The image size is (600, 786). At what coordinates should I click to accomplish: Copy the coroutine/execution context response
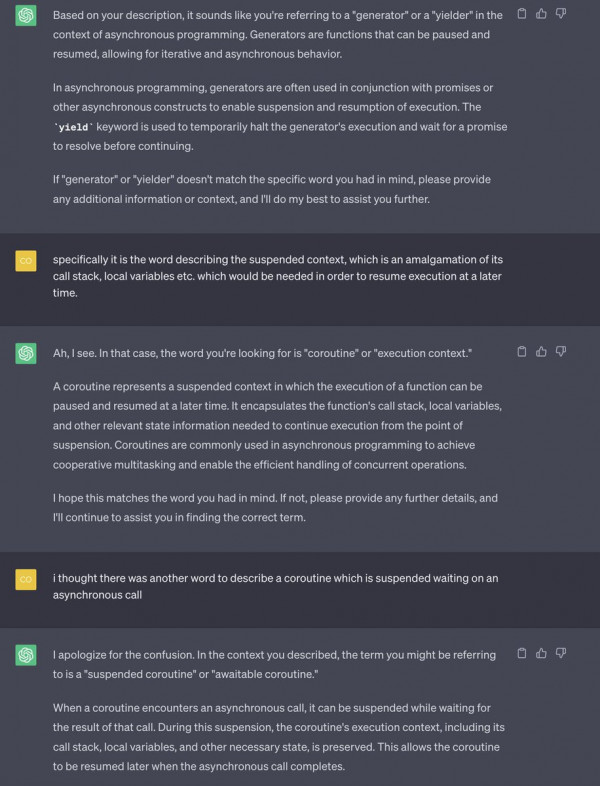pyautogui.click(x=521, y=351)
